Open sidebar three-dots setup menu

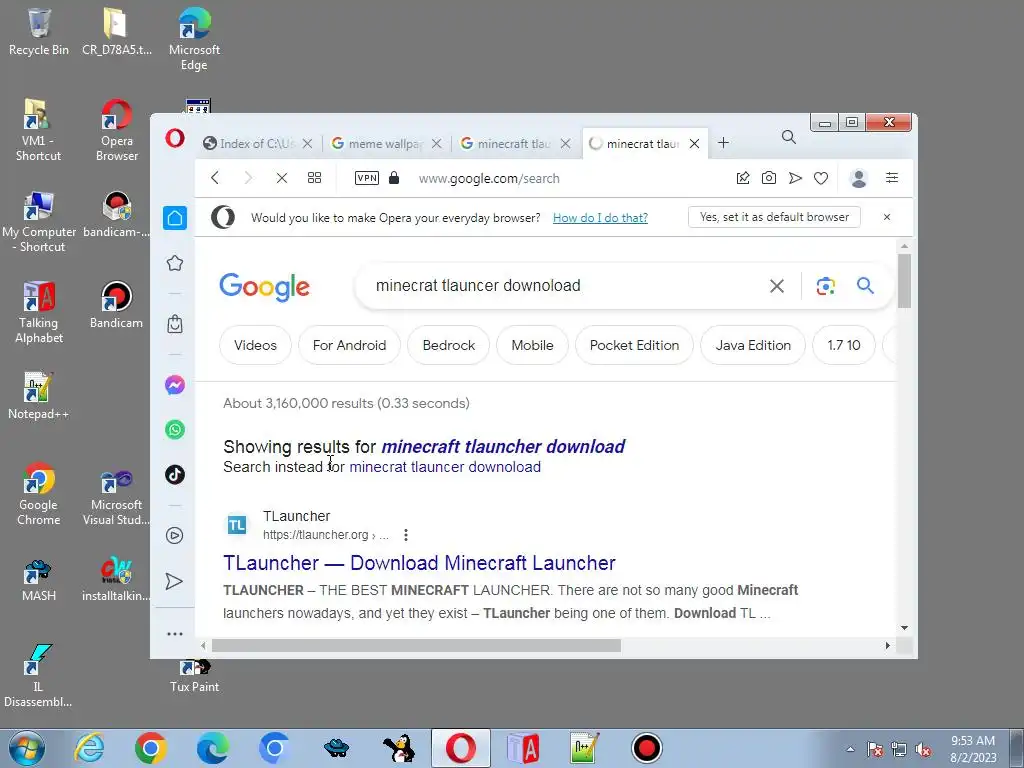pos(174,633)
